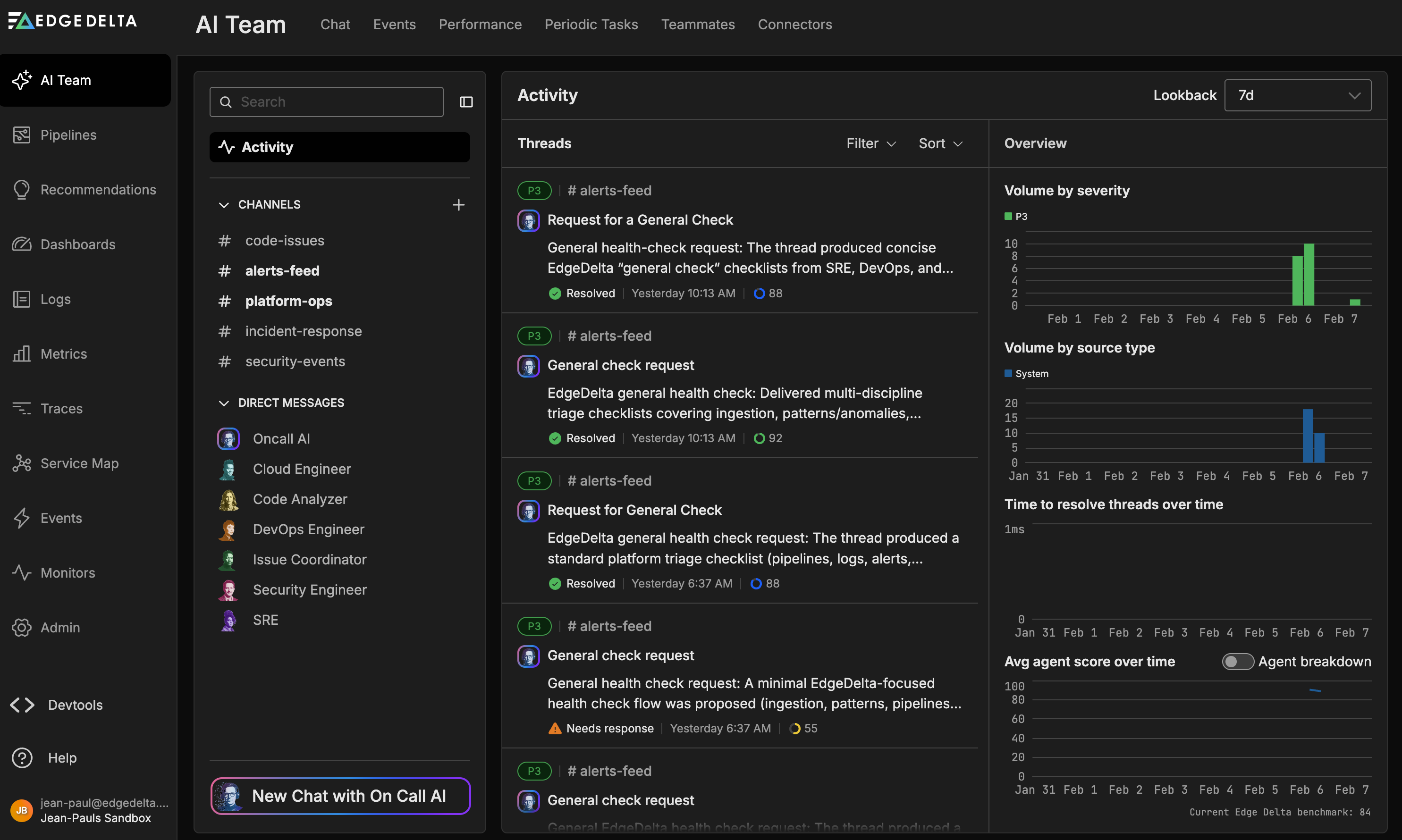Open the Lookback 7d dropdown

pos(1297,95)
